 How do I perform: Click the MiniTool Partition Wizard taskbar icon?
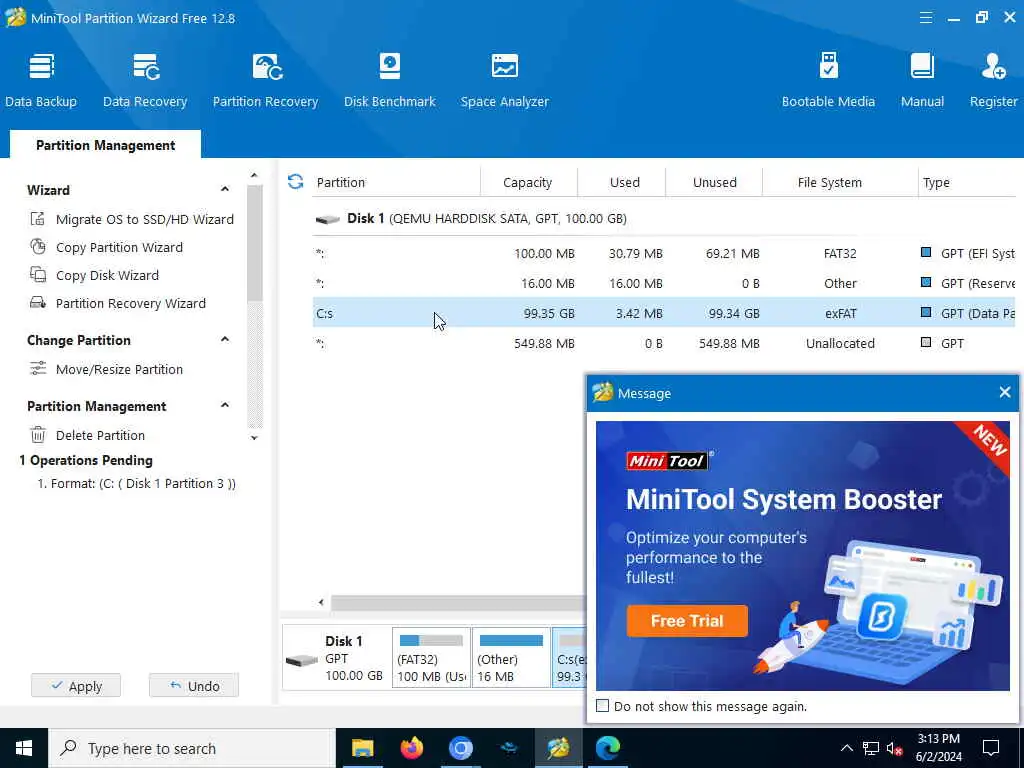click(x=558, y=748)
